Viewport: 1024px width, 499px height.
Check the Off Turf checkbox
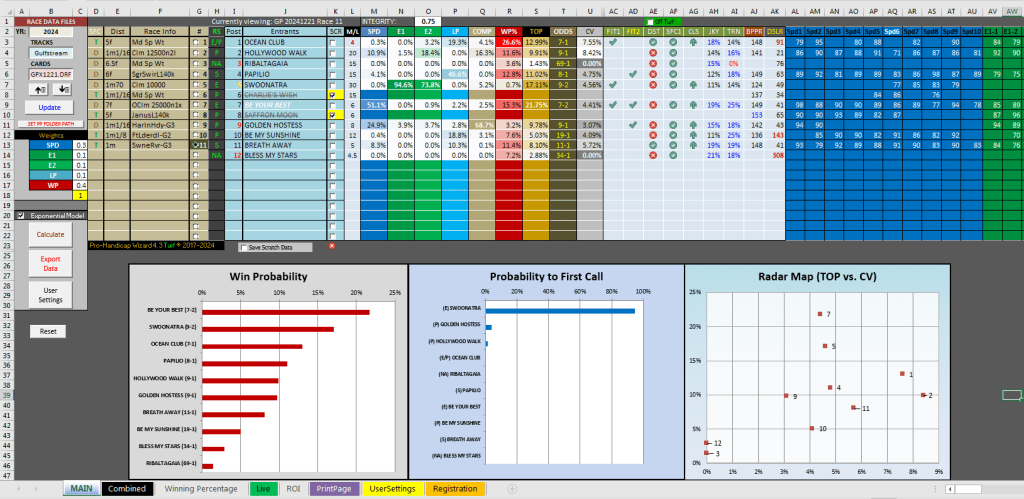tap(650, 20)
